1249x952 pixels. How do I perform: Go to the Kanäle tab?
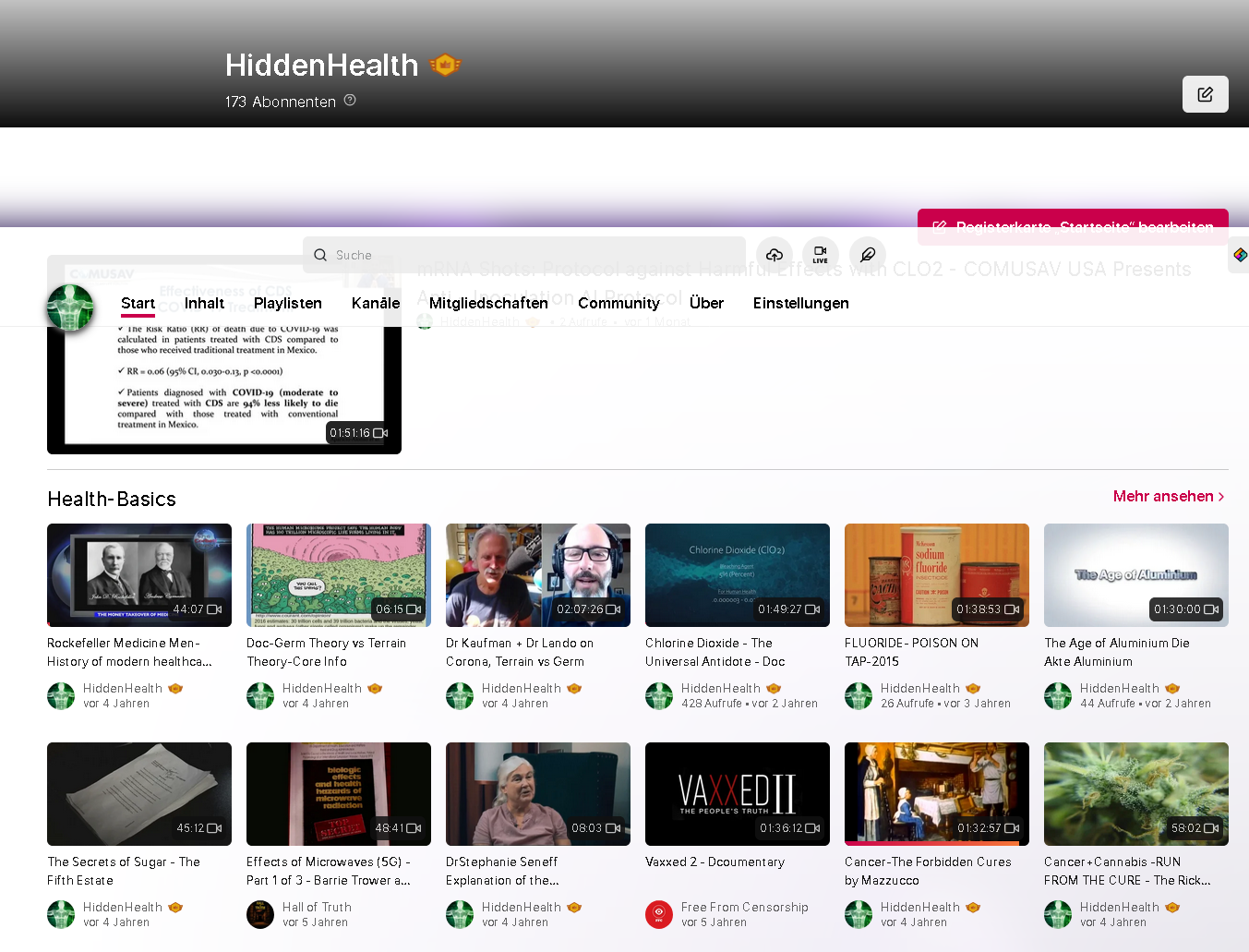(376, 303)
